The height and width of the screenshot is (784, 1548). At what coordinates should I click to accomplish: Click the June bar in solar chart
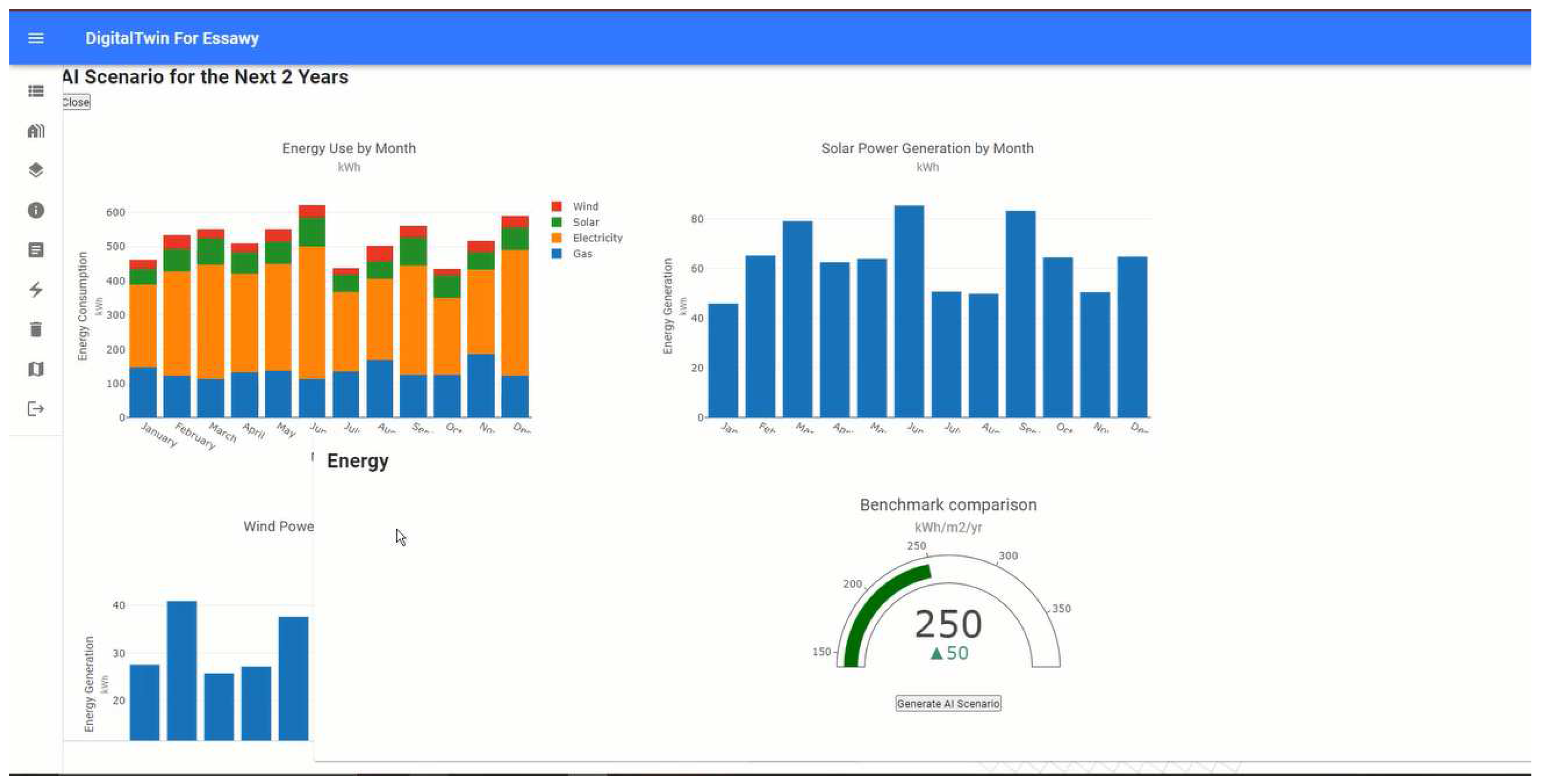(908, 313)
